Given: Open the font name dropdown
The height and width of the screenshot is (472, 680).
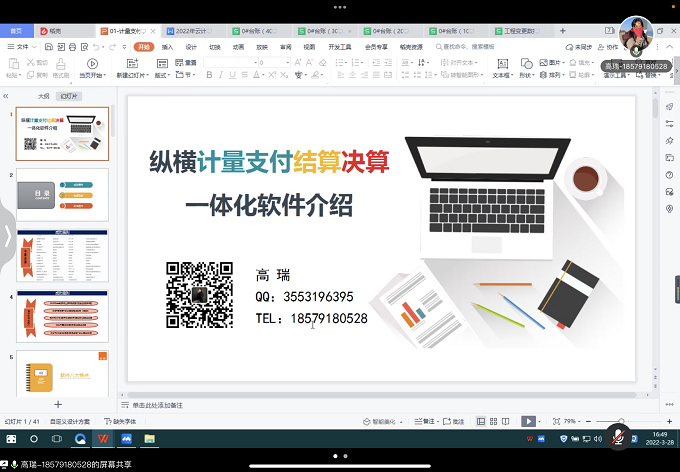Looking at the screenshot, I should pos(255,63).
